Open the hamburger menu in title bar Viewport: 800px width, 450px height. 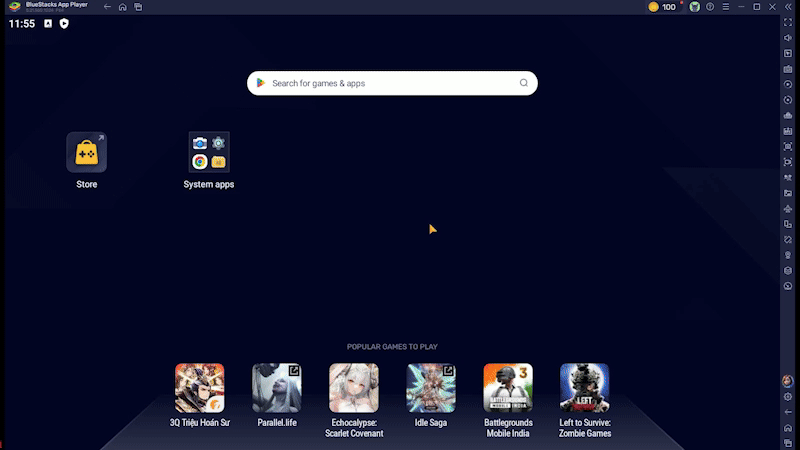coord(726,7)
